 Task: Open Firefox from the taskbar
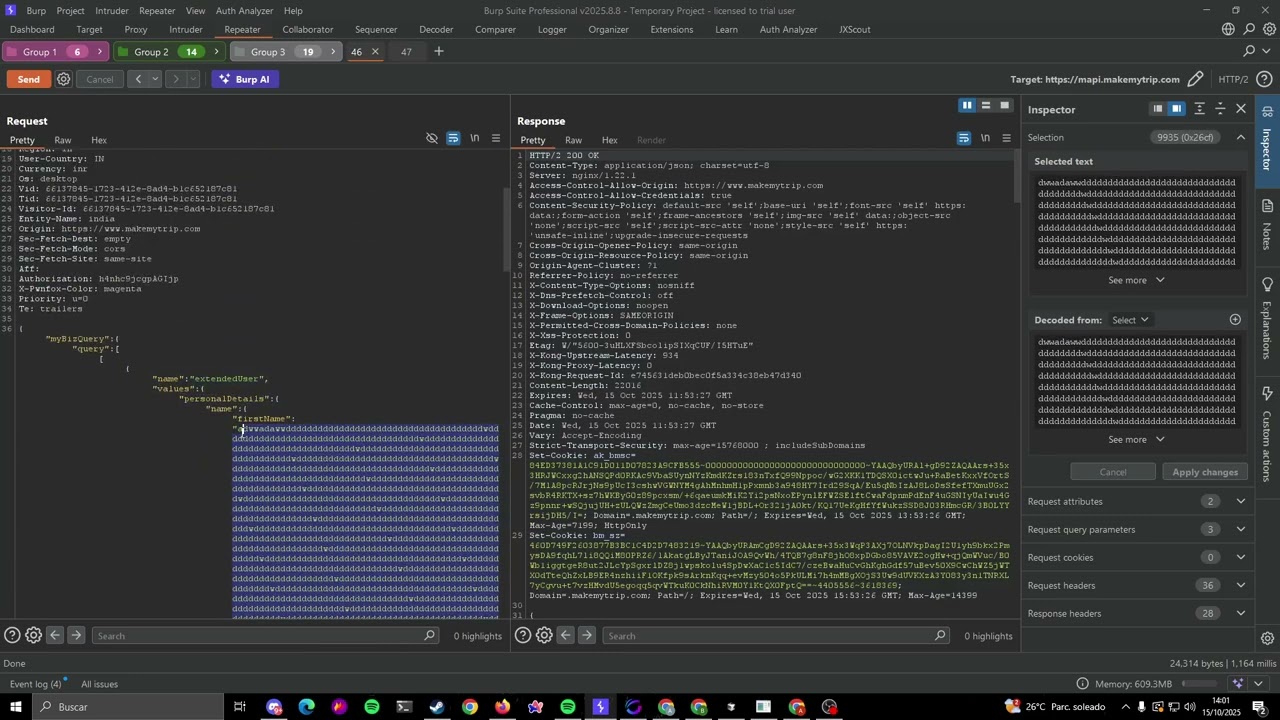pos(502,707)
